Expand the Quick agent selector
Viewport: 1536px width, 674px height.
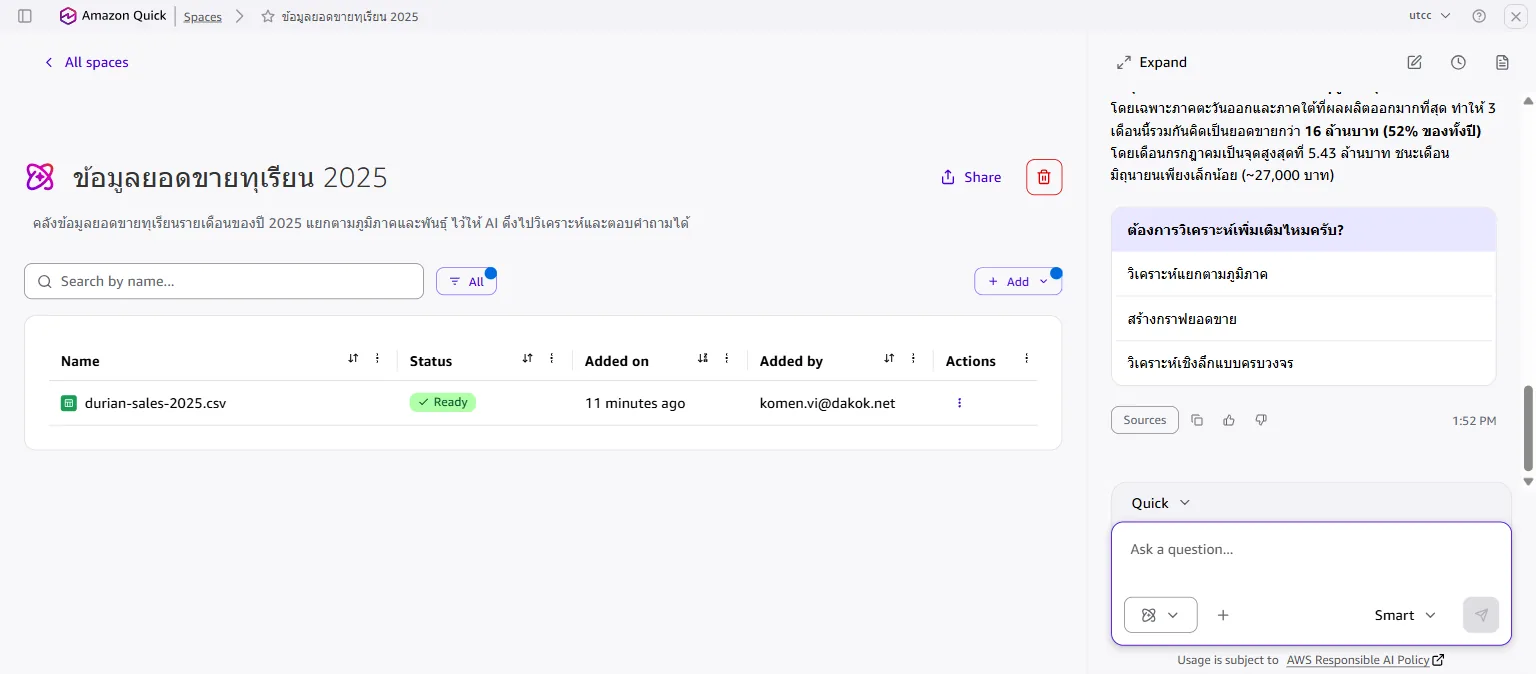(1161, 503)
